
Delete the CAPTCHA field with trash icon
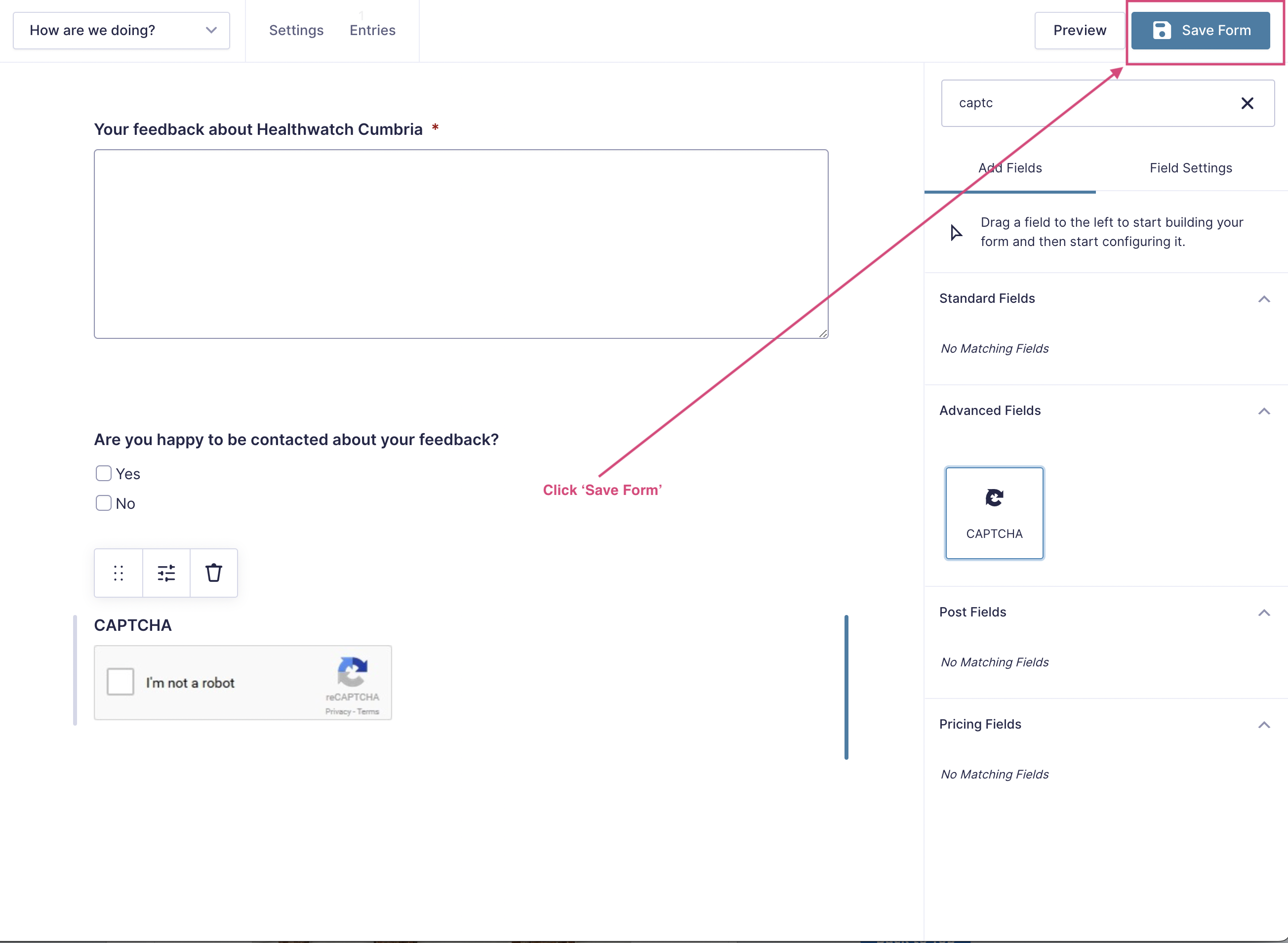[213, 573]
